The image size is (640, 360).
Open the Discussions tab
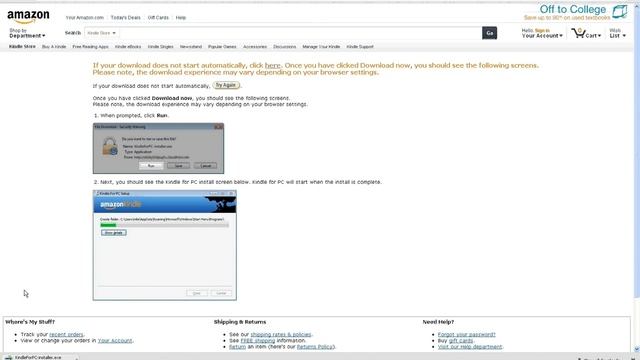click(284, 47)
